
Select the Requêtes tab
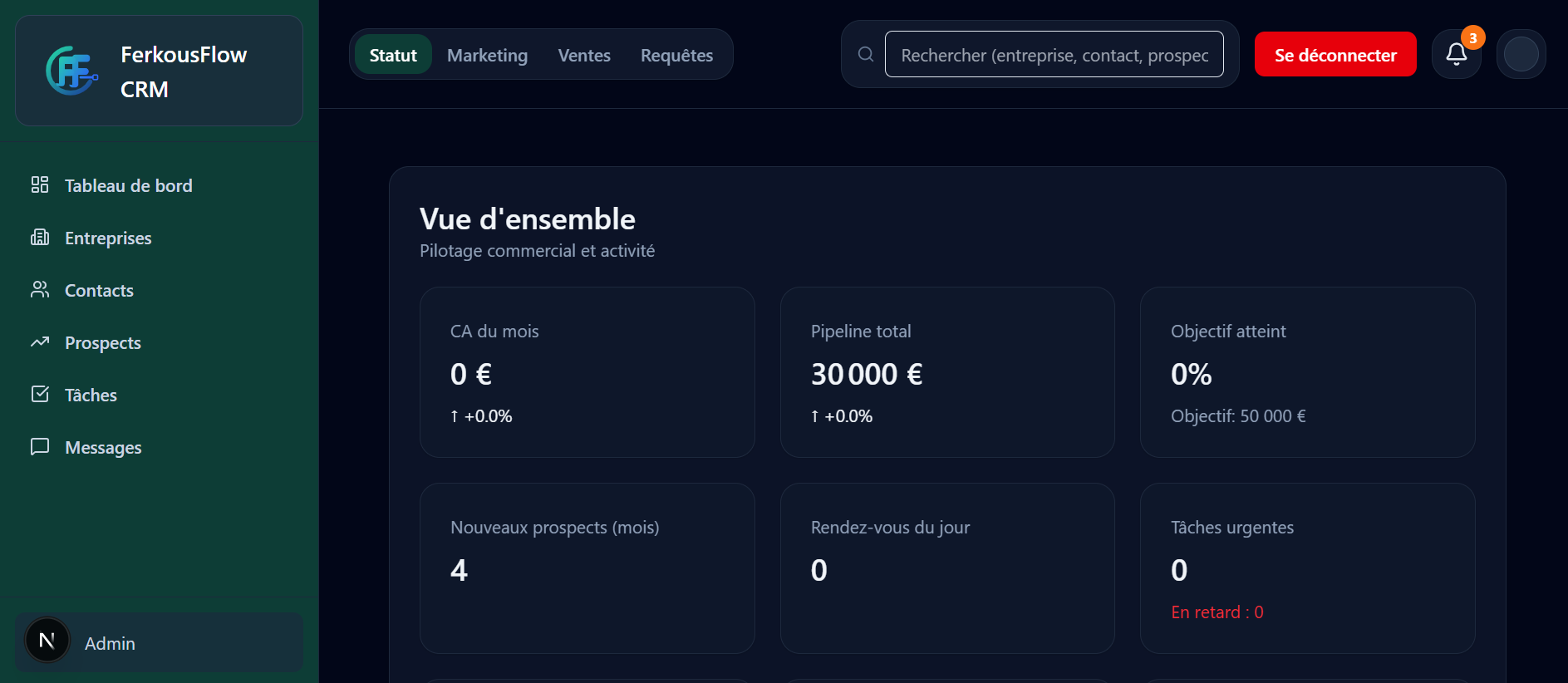click(x=676, y=54)
